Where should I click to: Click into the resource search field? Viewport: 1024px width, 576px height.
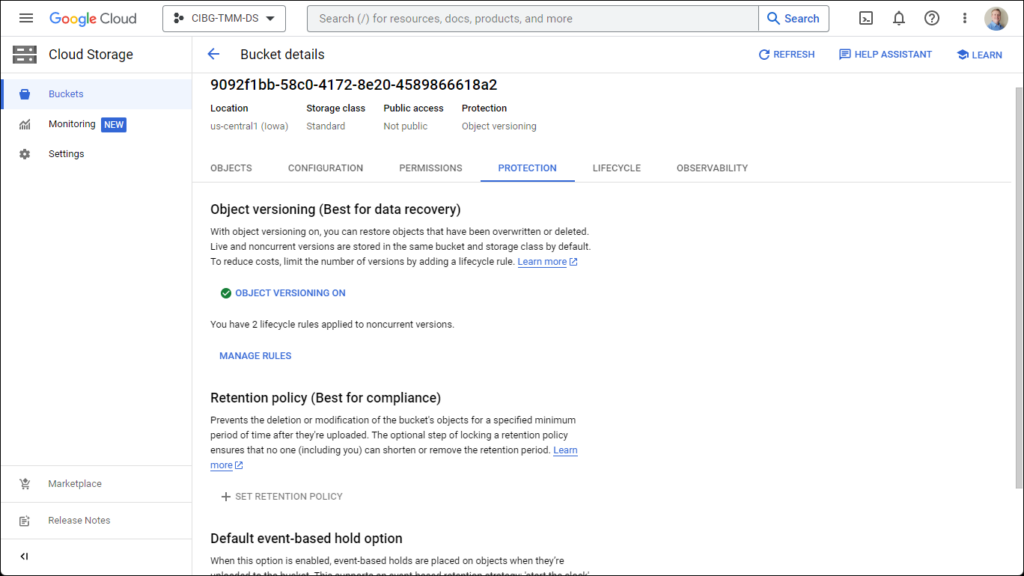[x=532, y=18]
